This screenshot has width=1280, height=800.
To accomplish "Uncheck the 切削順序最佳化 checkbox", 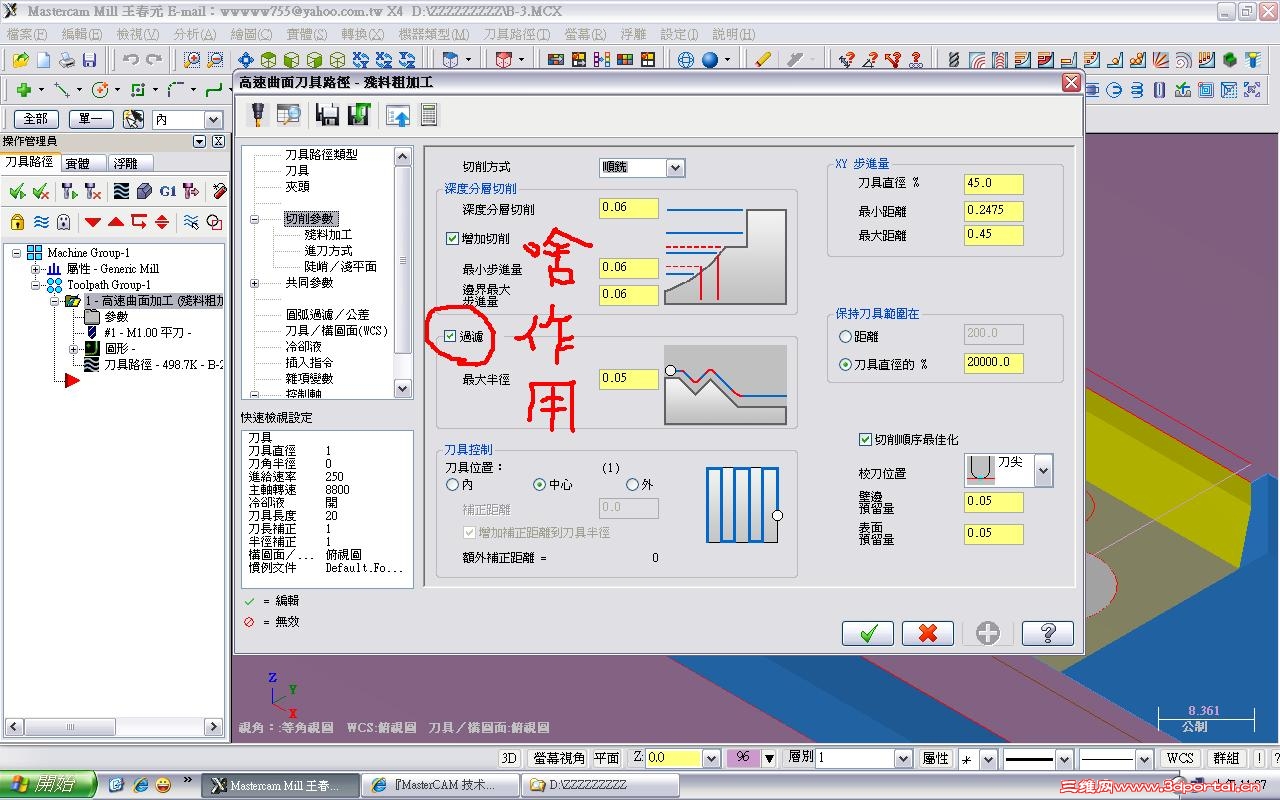I will click(x=866, y=439).
